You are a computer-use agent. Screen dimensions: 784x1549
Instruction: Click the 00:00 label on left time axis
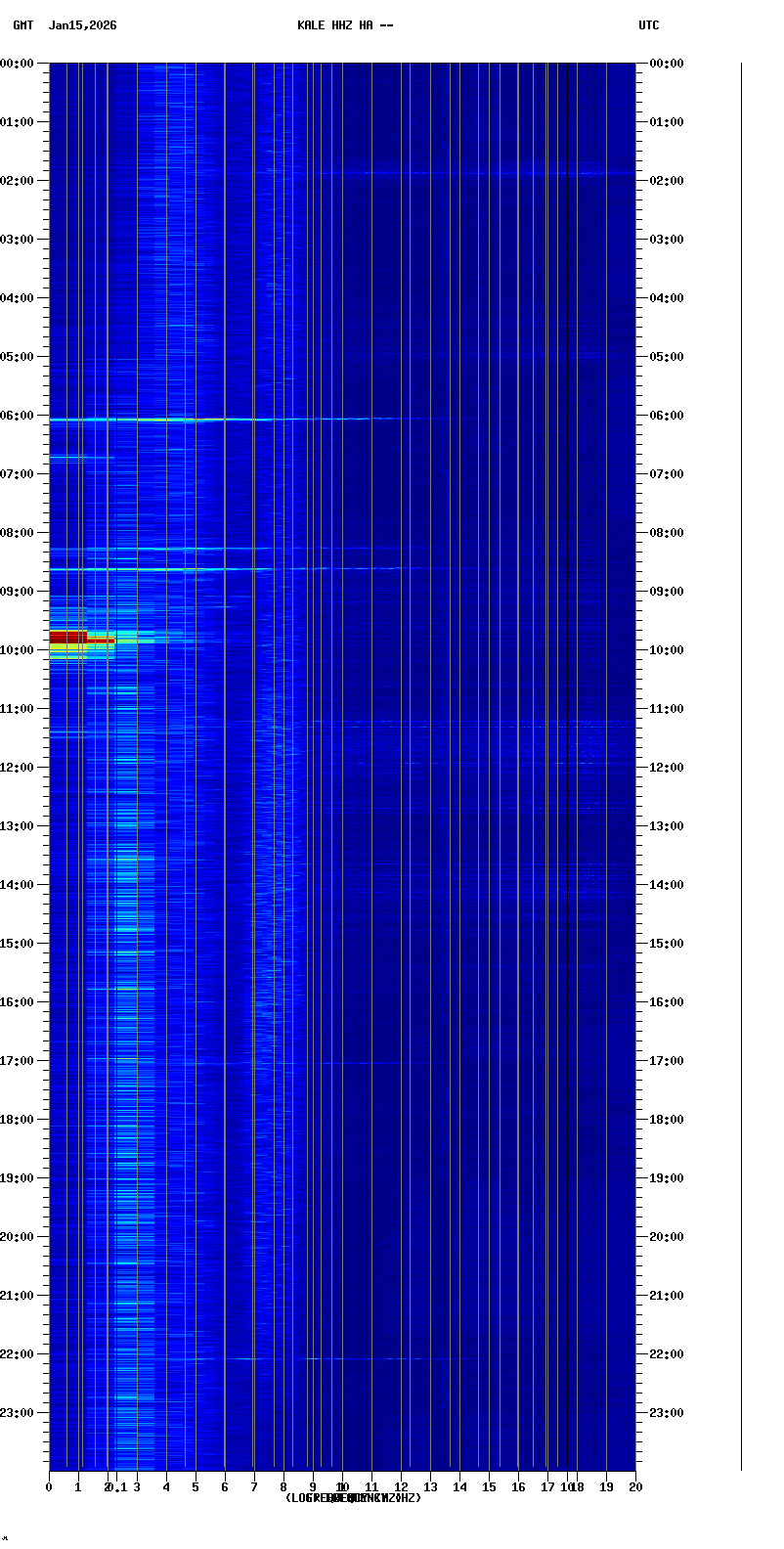pos(18,64)
